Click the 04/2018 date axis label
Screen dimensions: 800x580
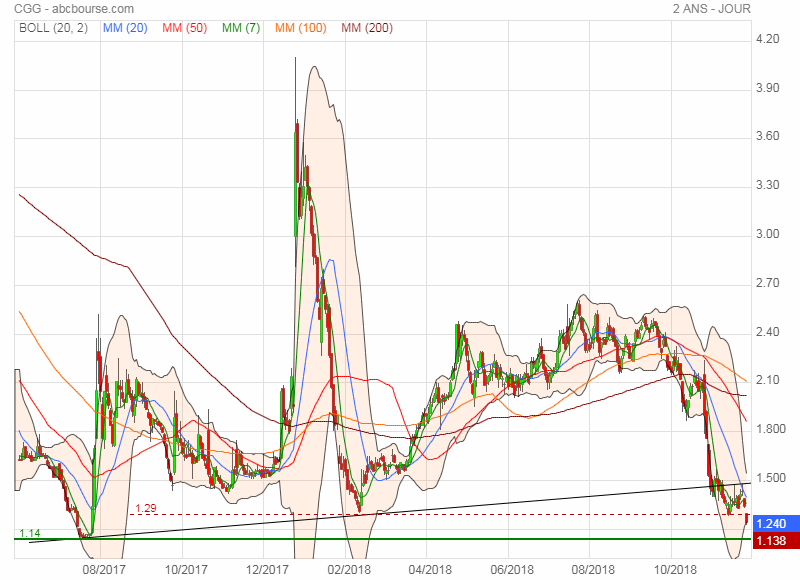[x=430, y=569]
